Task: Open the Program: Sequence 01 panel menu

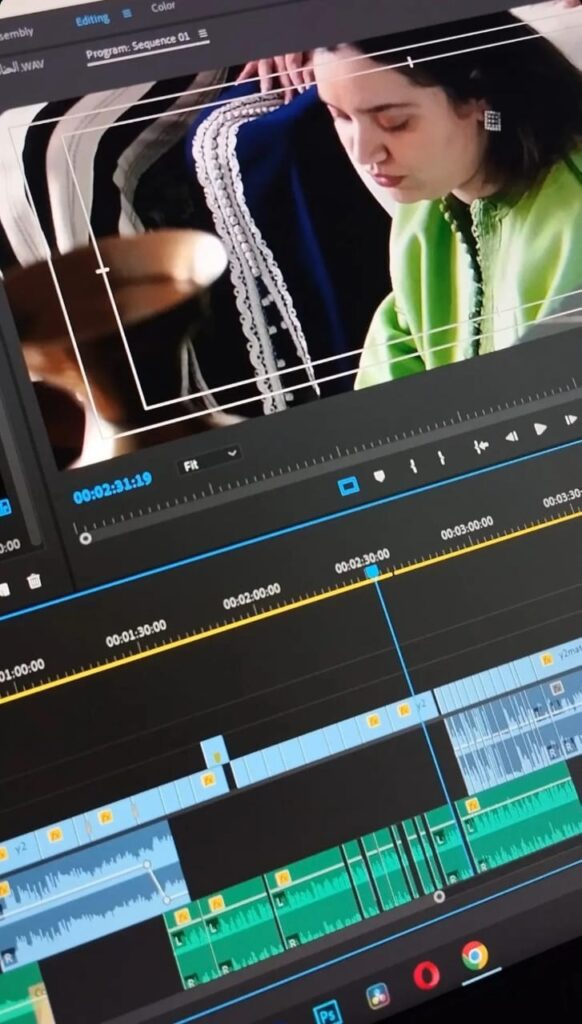Action: 202,34
